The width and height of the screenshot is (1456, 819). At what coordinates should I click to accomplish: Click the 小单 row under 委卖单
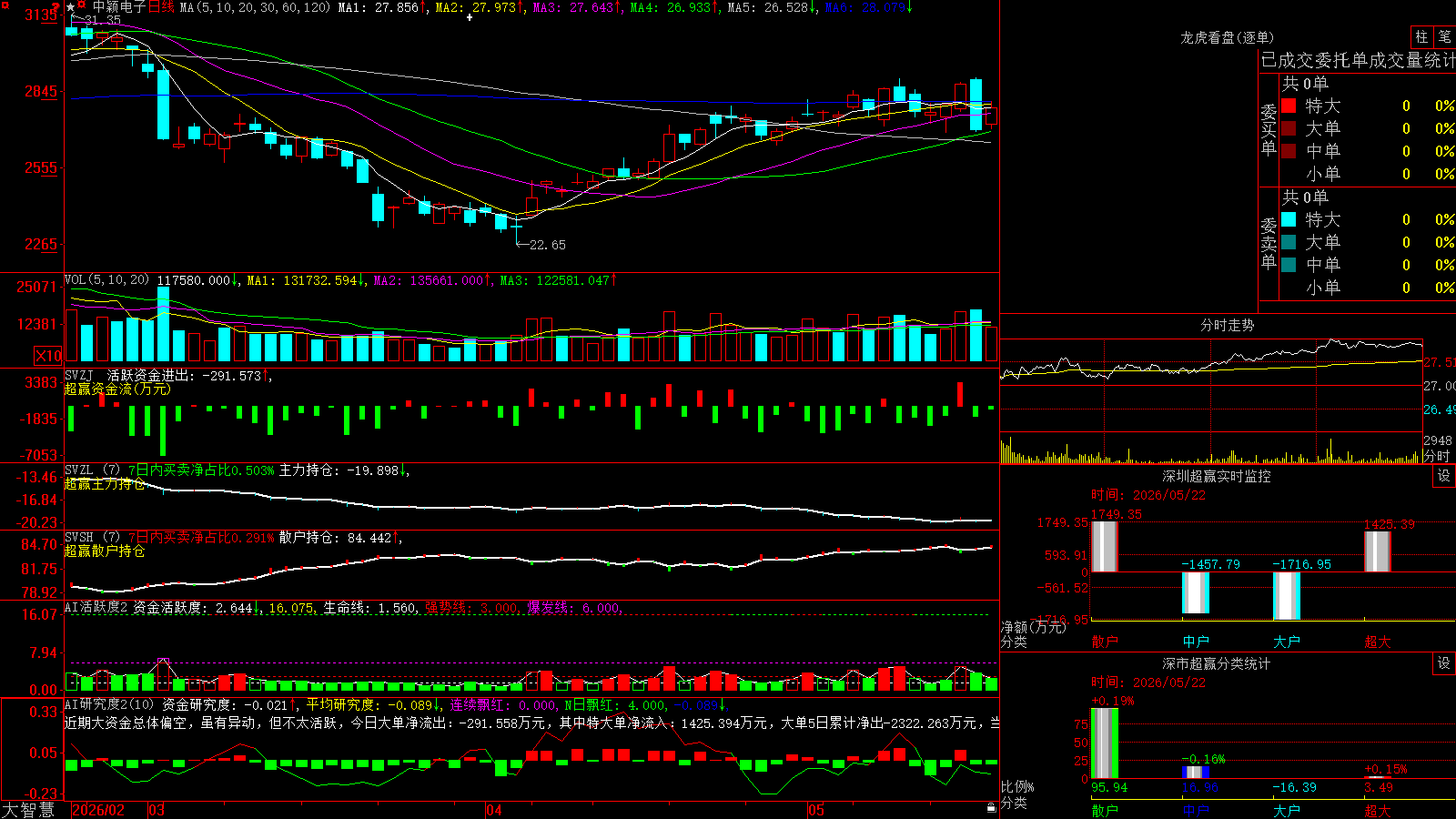pyautogui.click(x=1369, y=288)
